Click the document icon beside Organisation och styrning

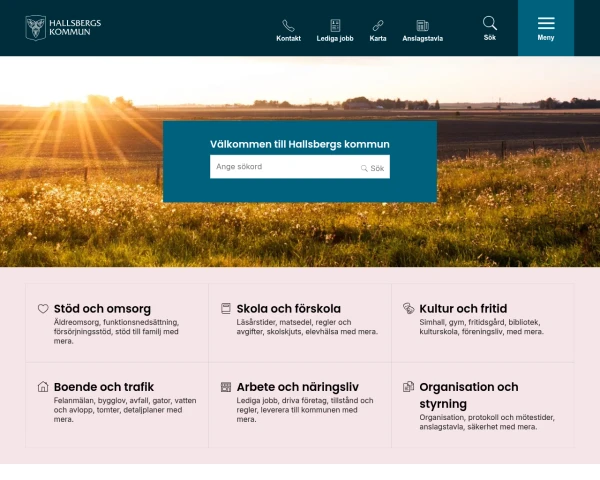click(409, 387)
